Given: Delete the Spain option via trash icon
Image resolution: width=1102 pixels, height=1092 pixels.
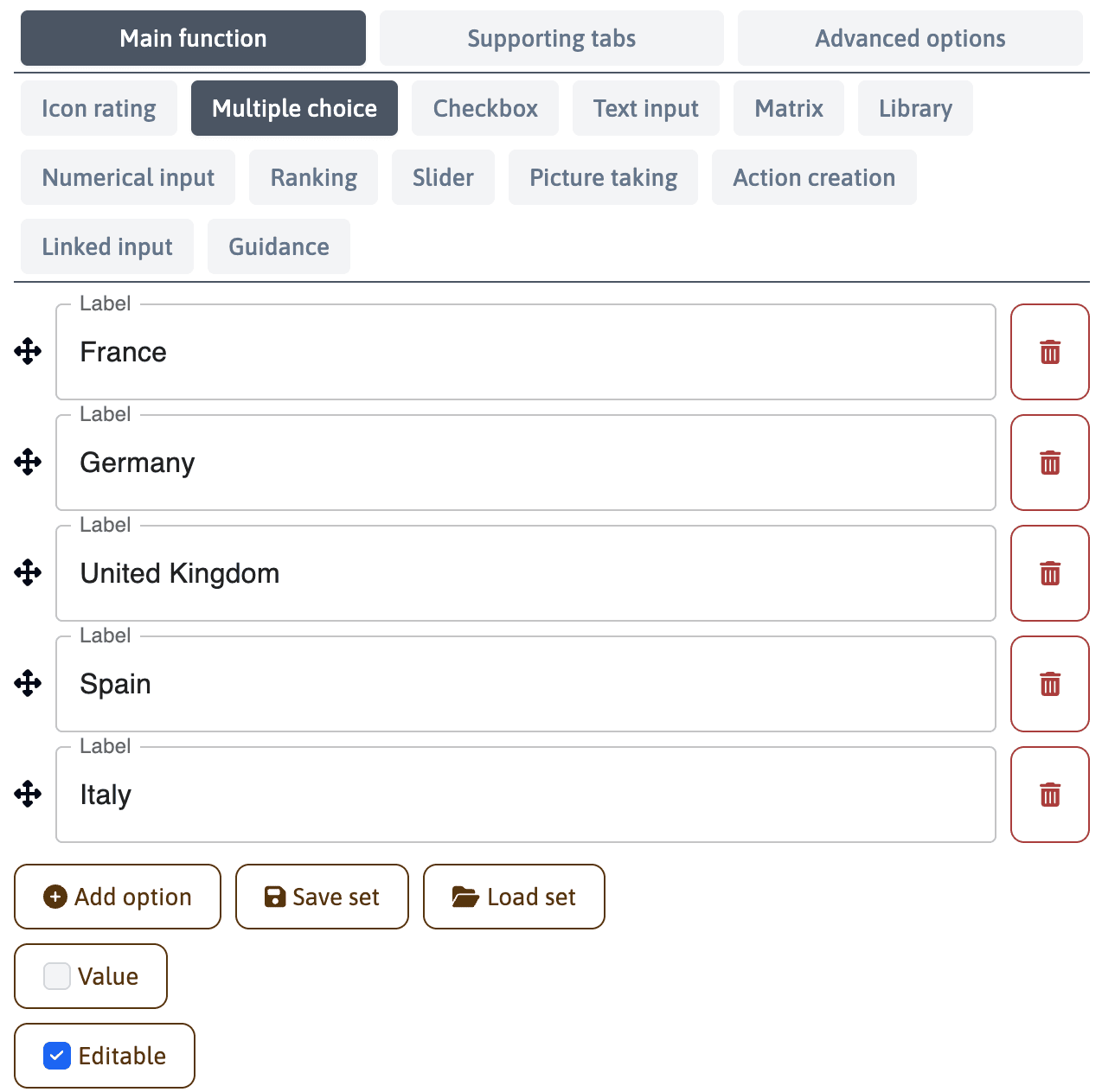Looking at the screenshot, I should point(1049,684).
